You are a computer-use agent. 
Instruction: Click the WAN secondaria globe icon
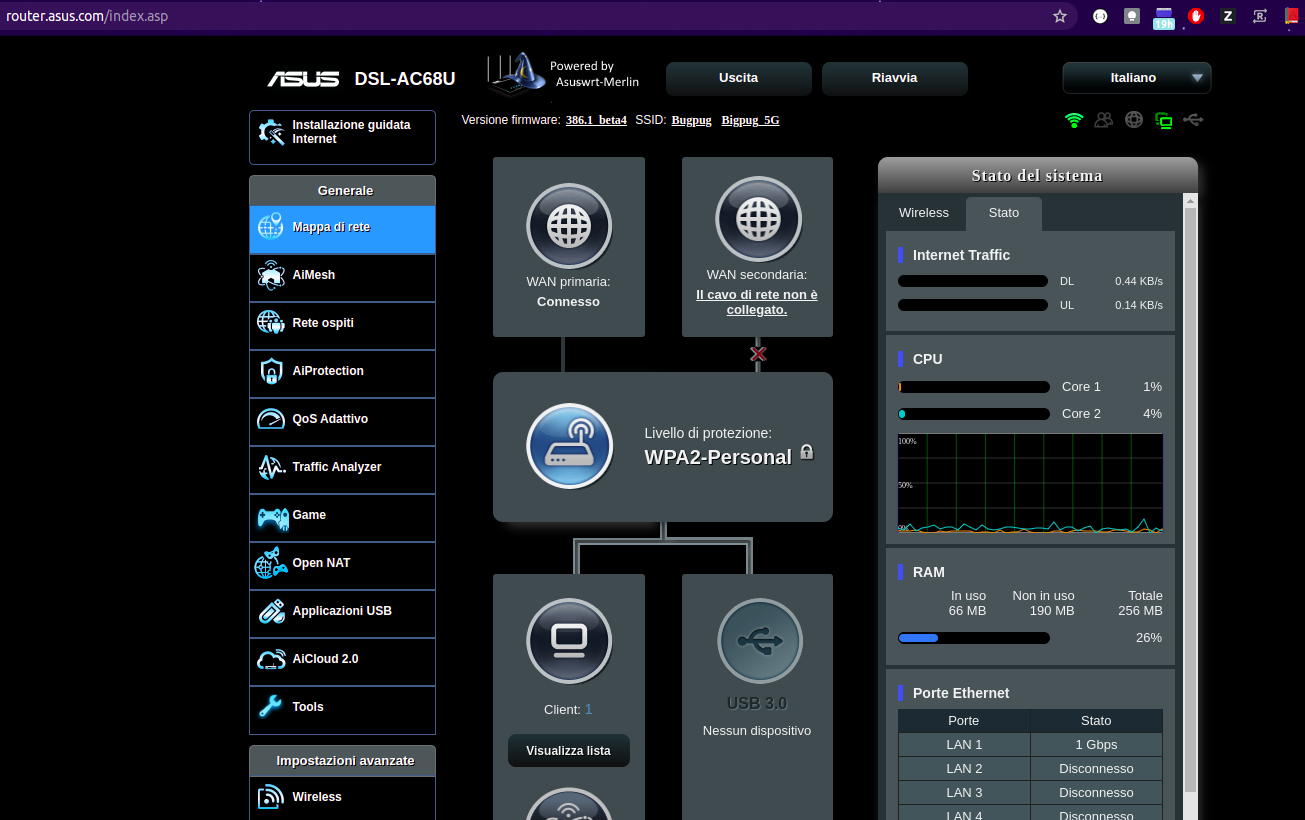758,219
